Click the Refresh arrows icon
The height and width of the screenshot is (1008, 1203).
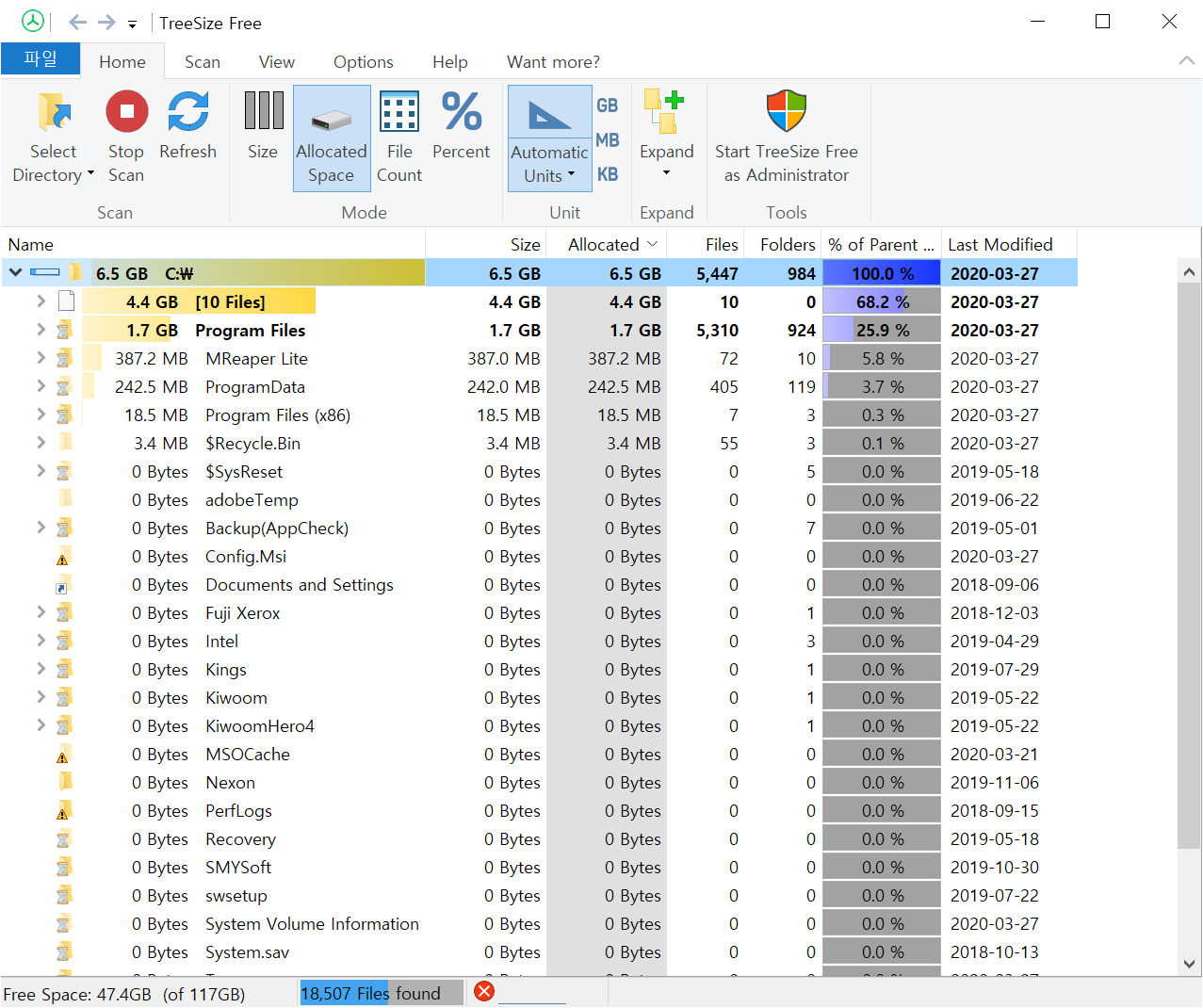click(x=187, y=111)
